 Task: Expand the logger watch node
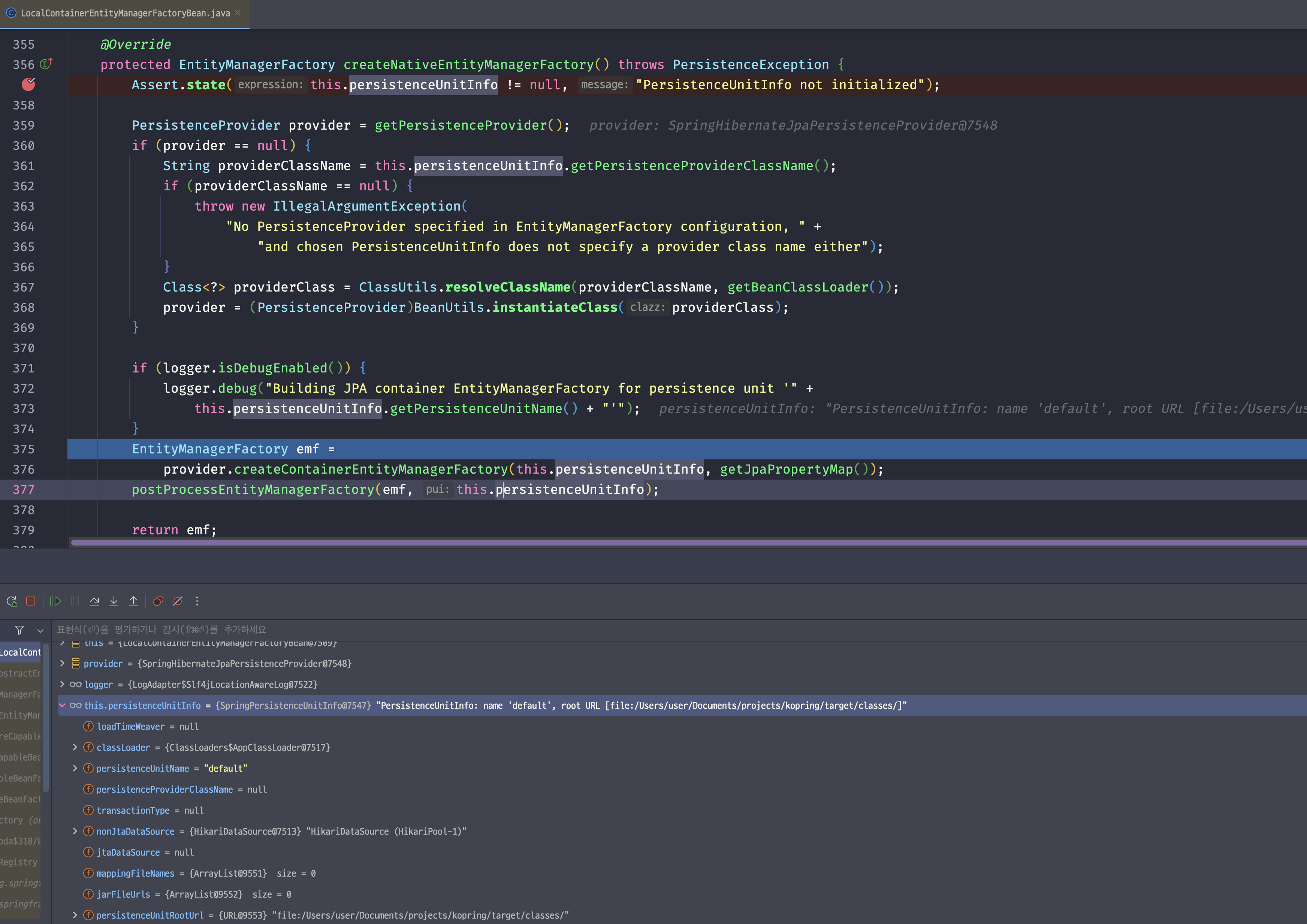[x=62, y=684]
